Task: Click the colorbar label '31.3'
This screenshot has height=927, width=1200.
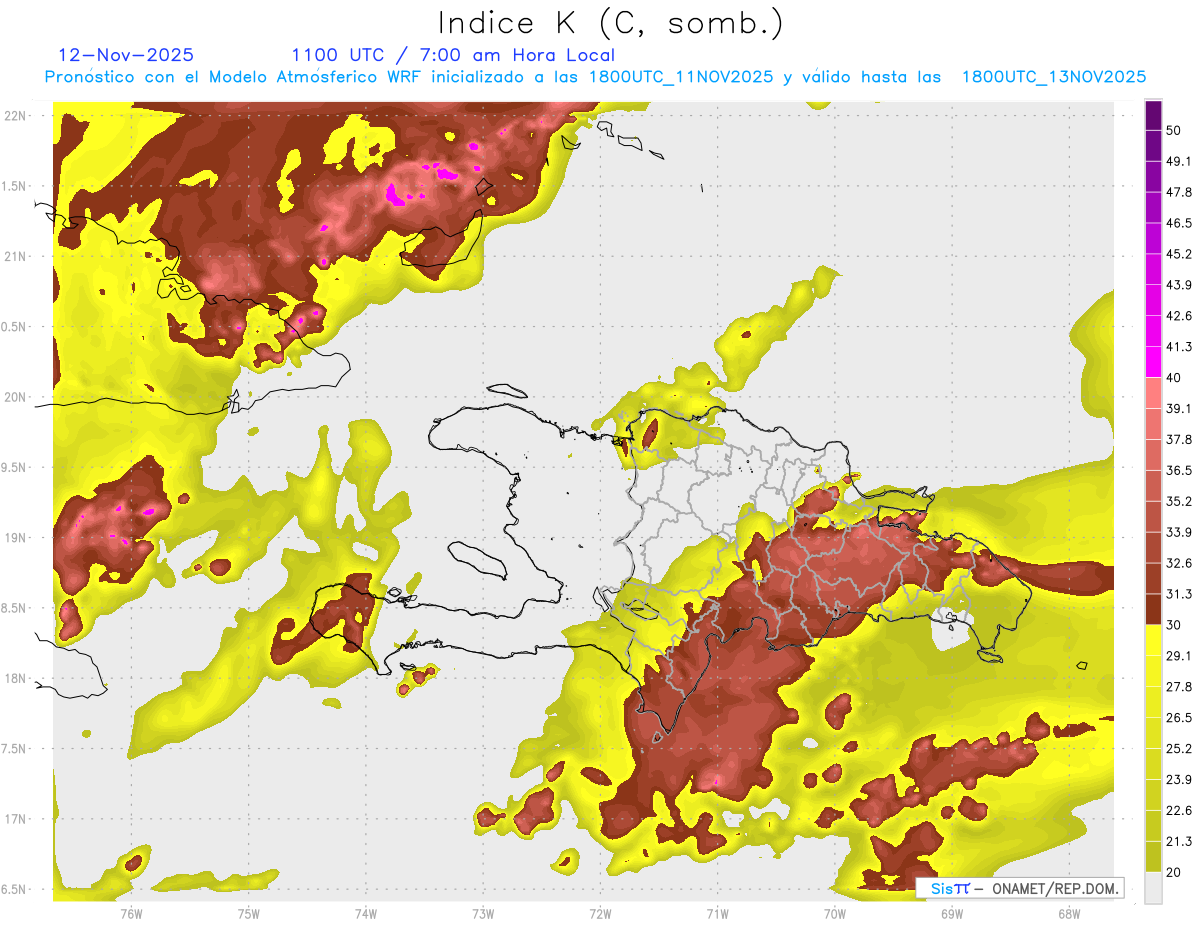Action: pos(1179,594)
